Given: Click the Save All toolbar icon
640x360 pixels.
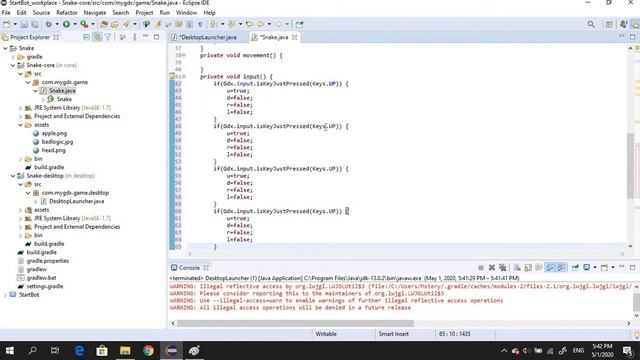Looking at the screenshot, I should click(x=35, y=24).
